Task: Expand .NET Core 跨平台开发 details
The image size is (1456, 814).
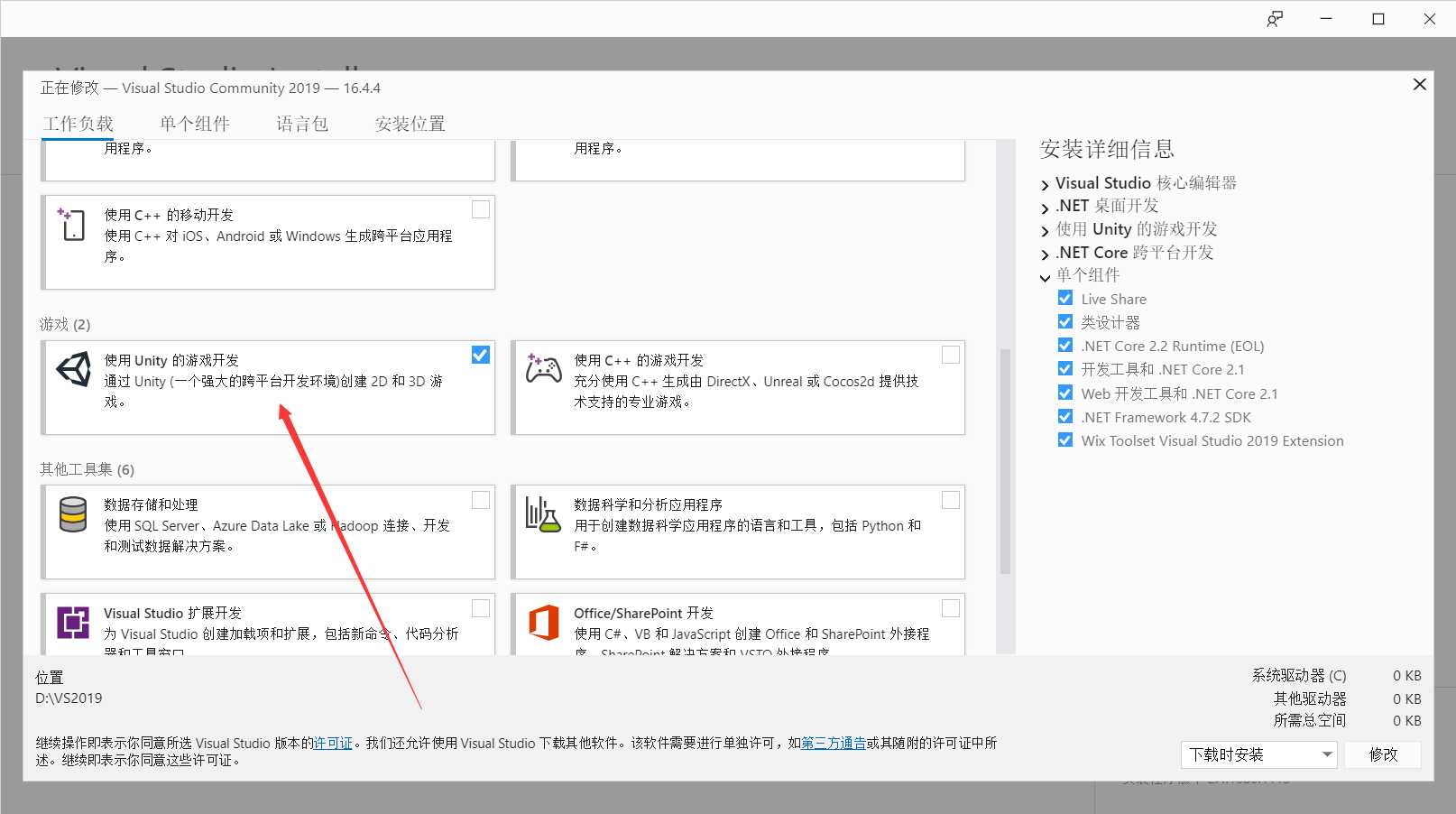Action: tap(1045, 254)
